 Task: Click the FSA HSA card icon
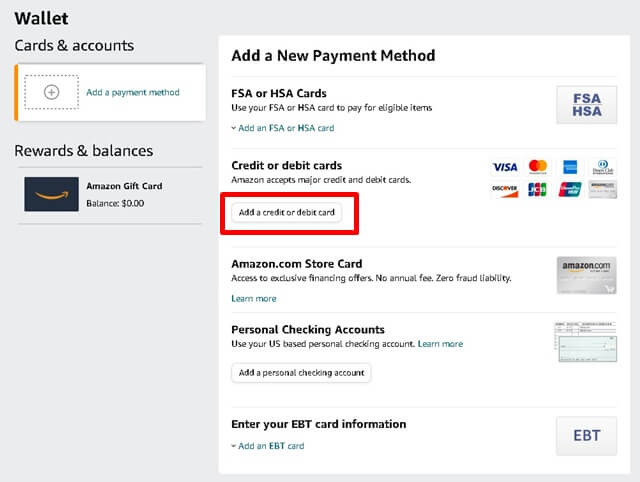pyautogui.click(x=586, y=105)
